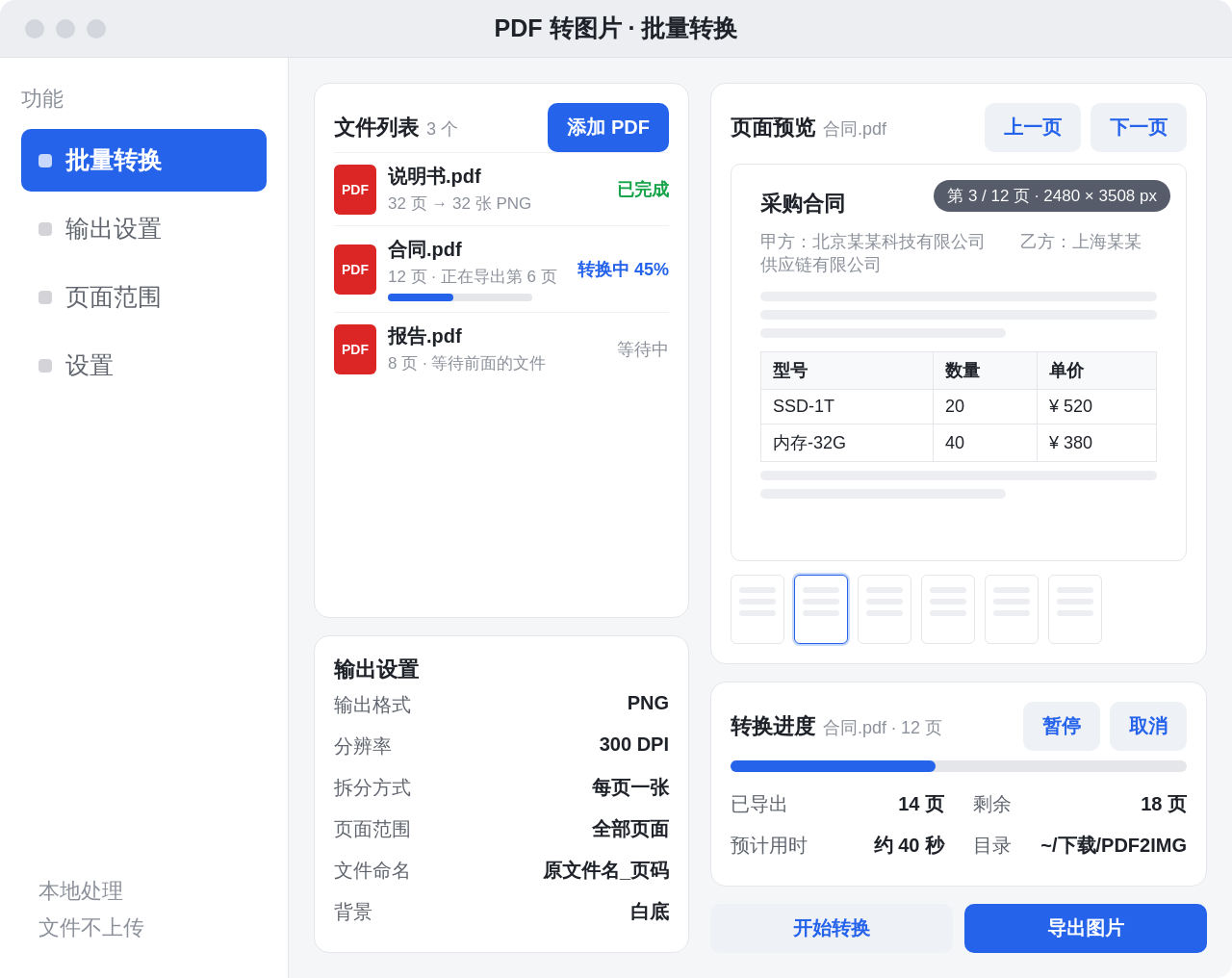Click the PDF icon for 说明书.pdf
This screenshot has width=1232, height=978.
355,190
